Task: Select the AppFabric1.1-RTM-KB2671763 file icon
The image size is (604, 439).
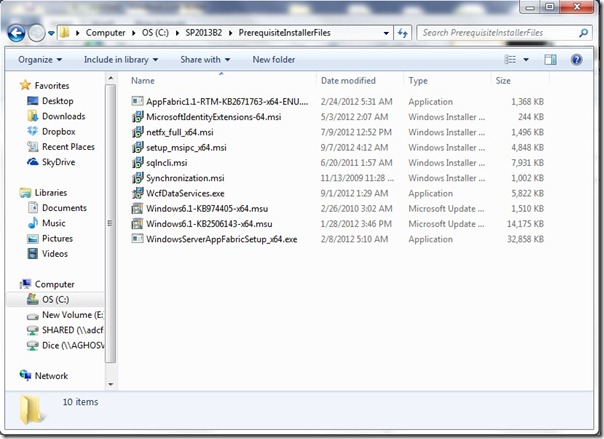Action: pos(137,101)
